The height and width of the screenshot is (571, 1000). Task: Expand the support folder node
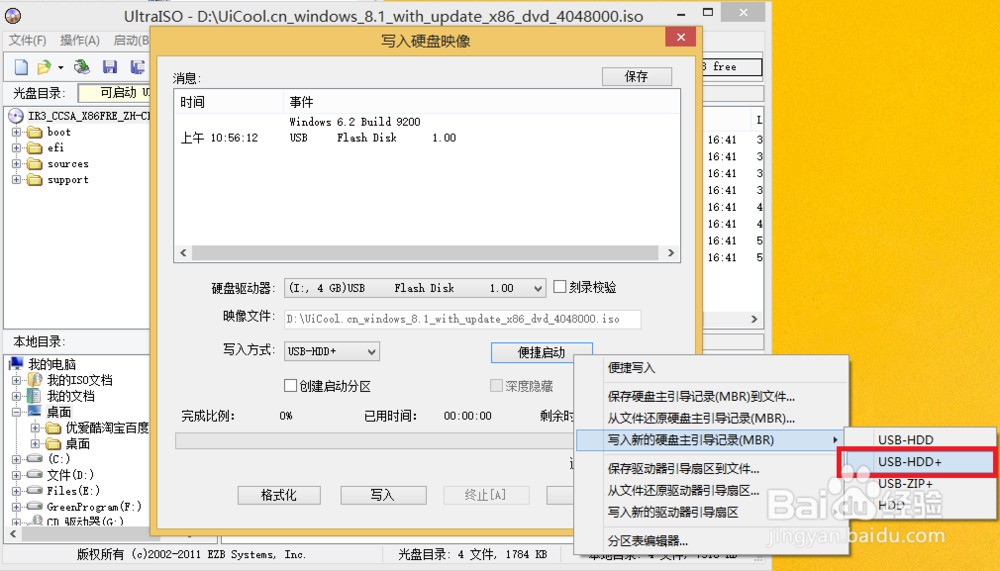(16, 180)
